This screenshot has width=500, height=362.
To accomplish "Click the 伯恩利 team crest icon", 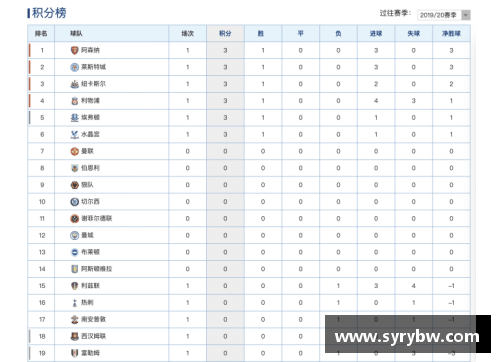I will (x=75, y=168).
